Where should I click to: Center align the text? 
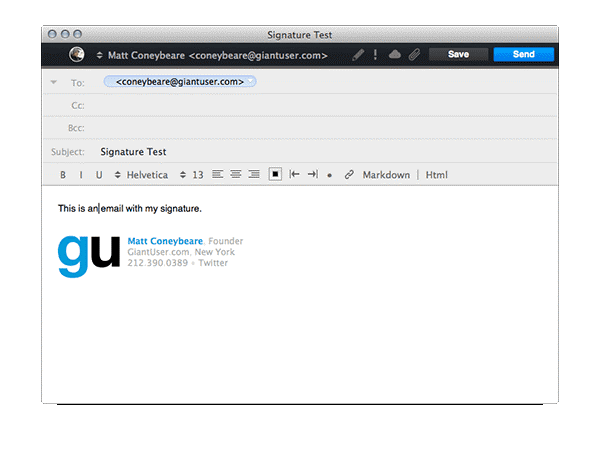236,174
